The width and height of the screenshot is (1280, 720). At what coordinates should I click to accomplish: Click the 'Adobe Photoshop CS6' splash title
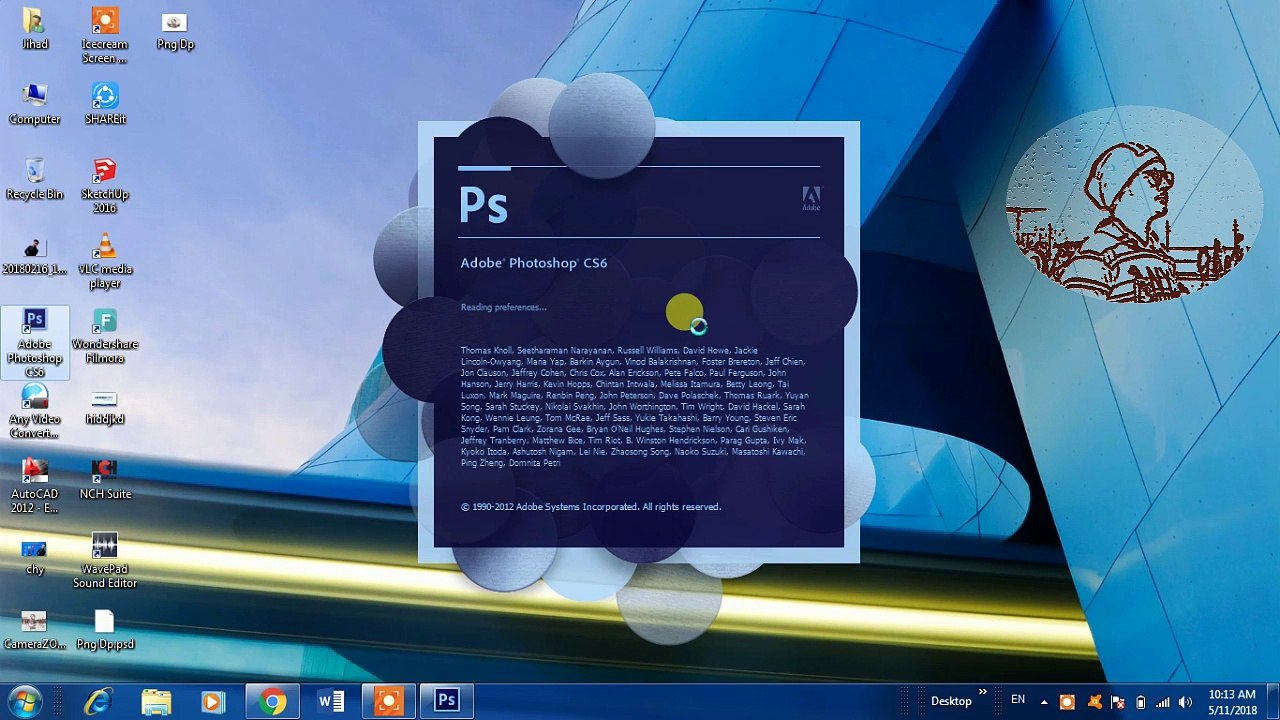coord(534,263)
